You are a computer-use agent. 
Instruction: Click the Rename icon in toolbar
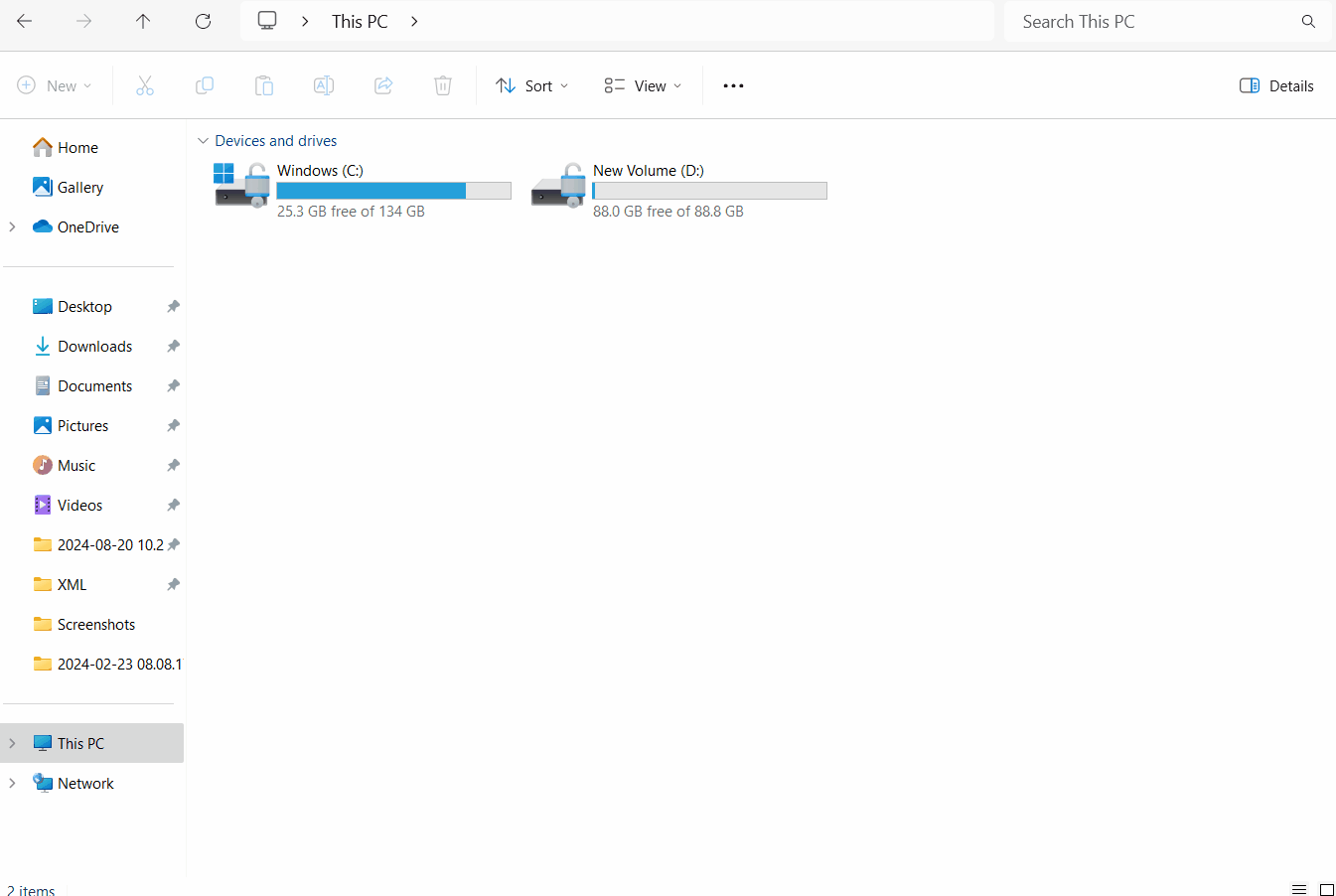pos(324,86)
